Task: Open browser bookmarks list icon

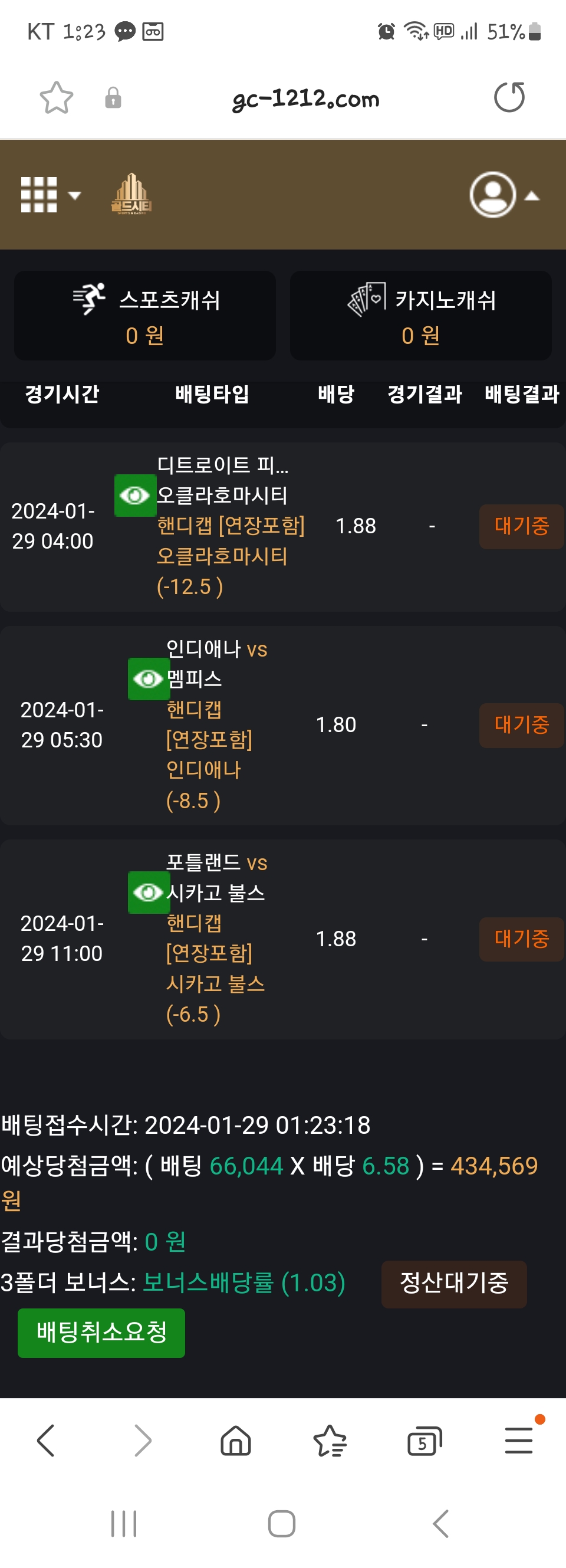Action: [330, 1441]
